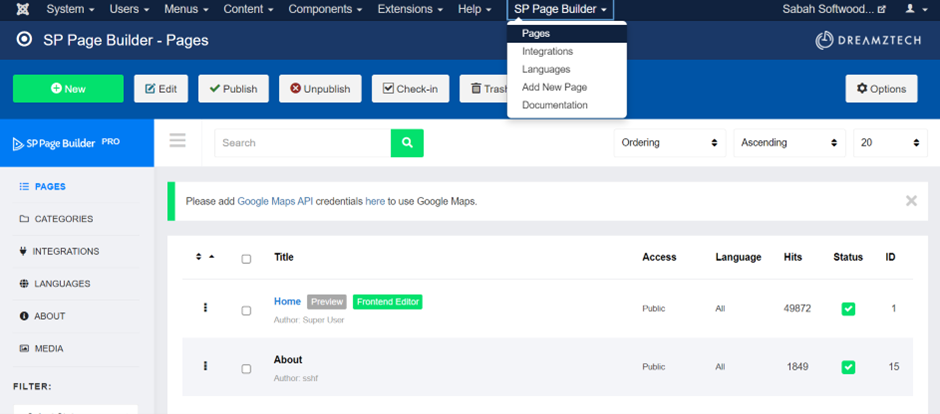This screenshot has height=414, width=940.
Task: Click the 'here' credentials link
Action: pyautogui.click(x=375, y=201)
